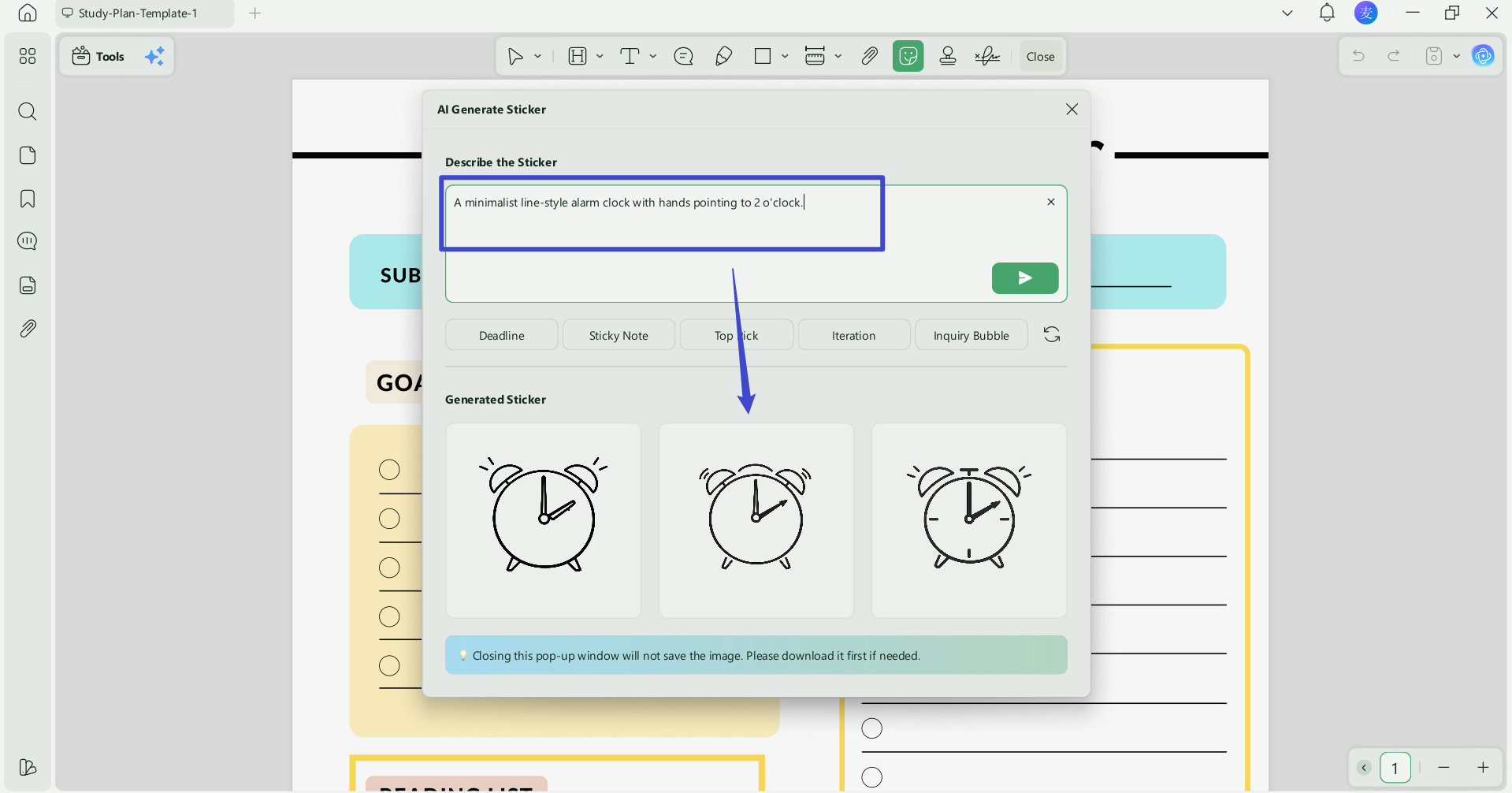This screenshot has height=793, width=1512.
Task: Click the redo arrow
Action: (x=1394, y=56)
